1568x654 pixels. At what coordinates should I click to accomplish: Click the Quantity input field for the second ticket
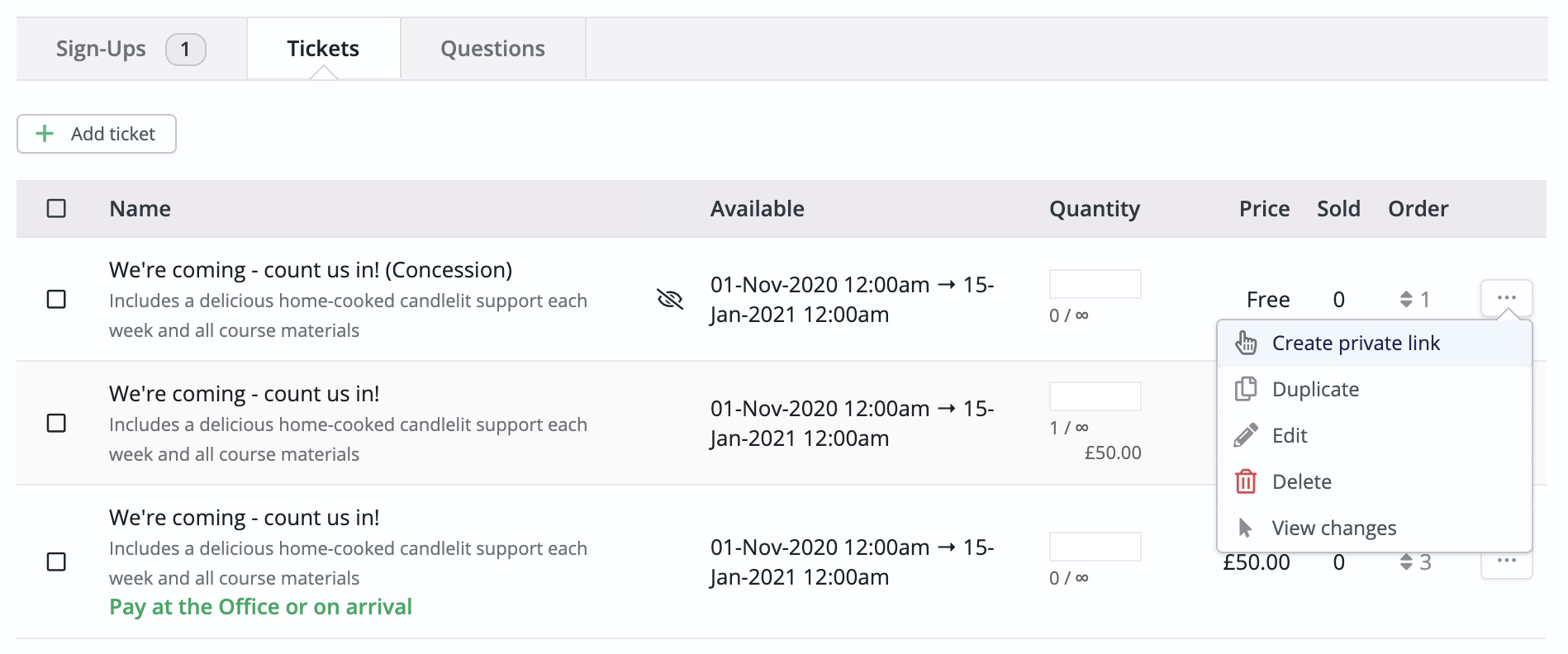click(1095, 396)
